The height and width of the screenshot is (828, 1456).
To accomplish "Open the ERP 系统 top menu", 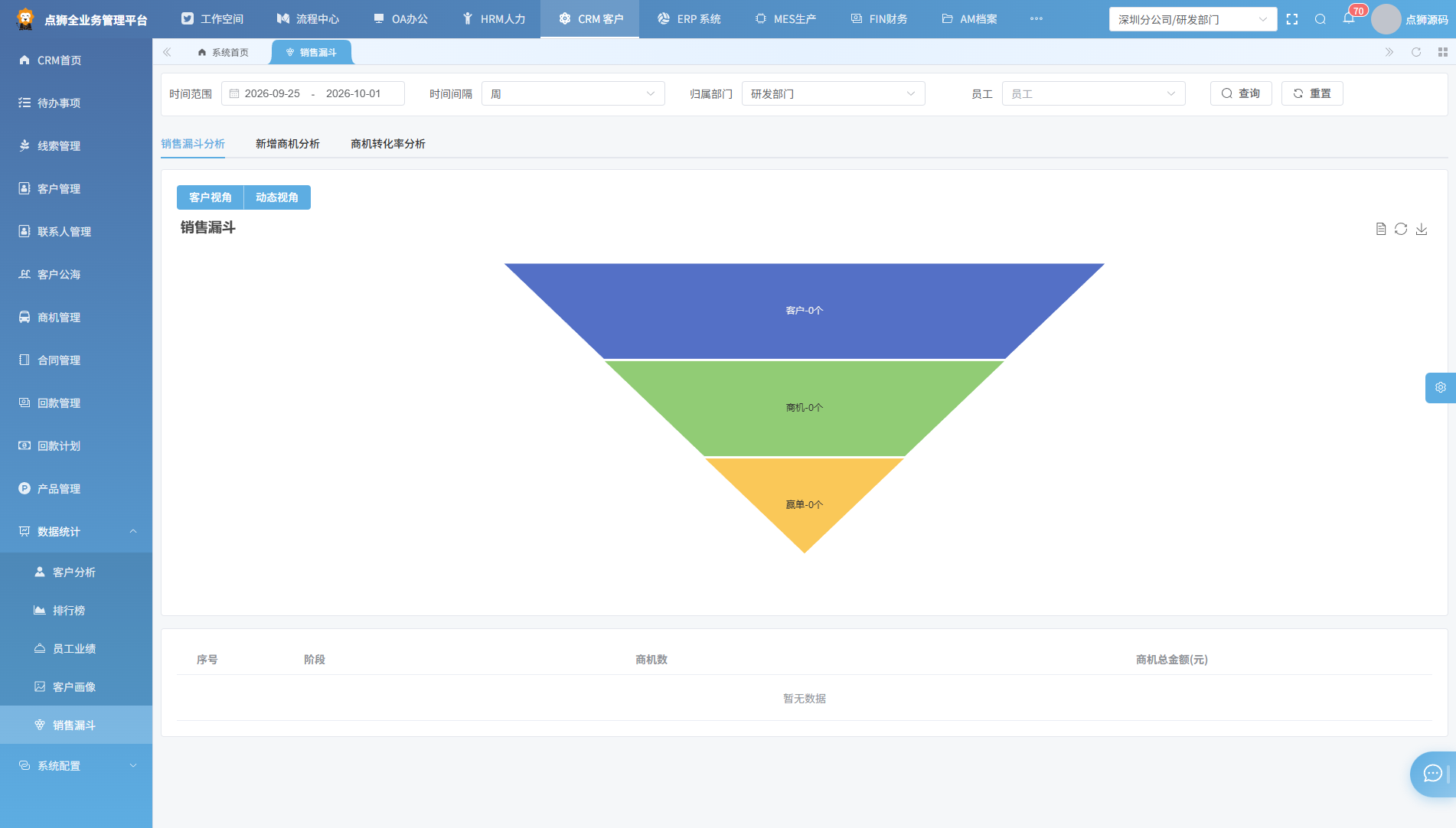I will coord(689,19).
